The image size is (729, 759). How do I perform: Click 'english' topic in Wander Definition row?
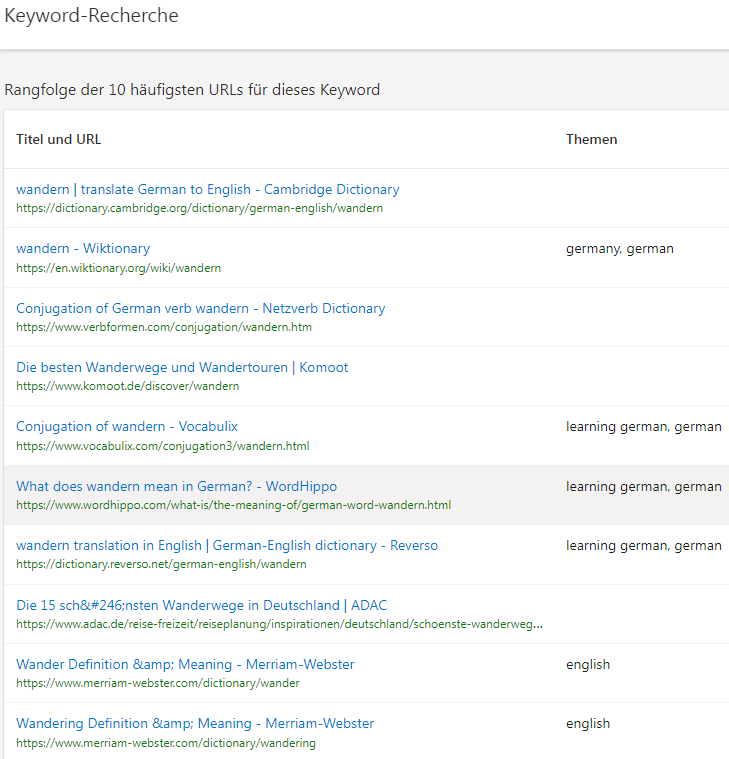(587, 664)
